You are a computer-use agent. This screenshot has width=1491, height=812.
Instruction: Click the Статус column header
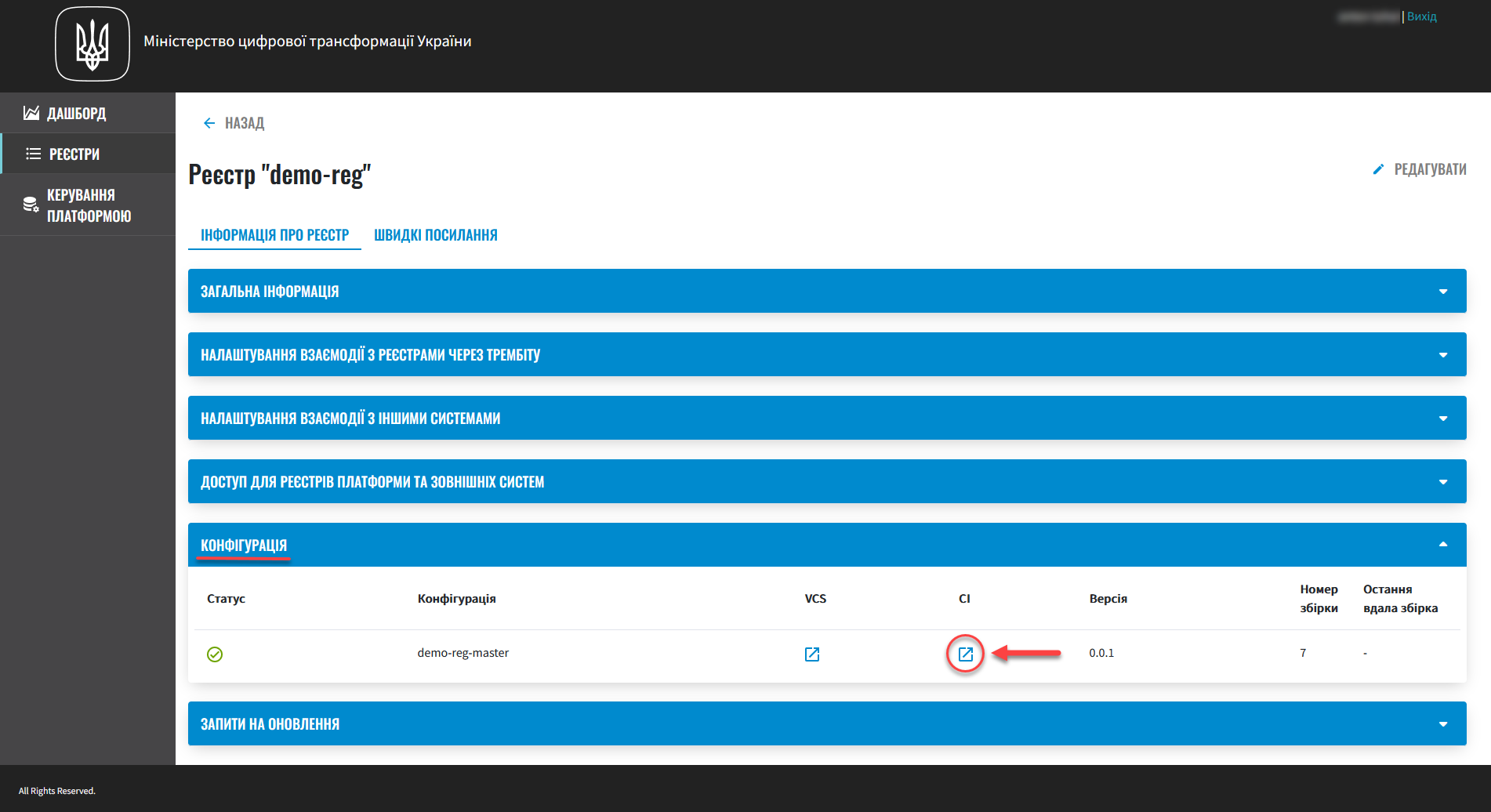coord(227,599)
